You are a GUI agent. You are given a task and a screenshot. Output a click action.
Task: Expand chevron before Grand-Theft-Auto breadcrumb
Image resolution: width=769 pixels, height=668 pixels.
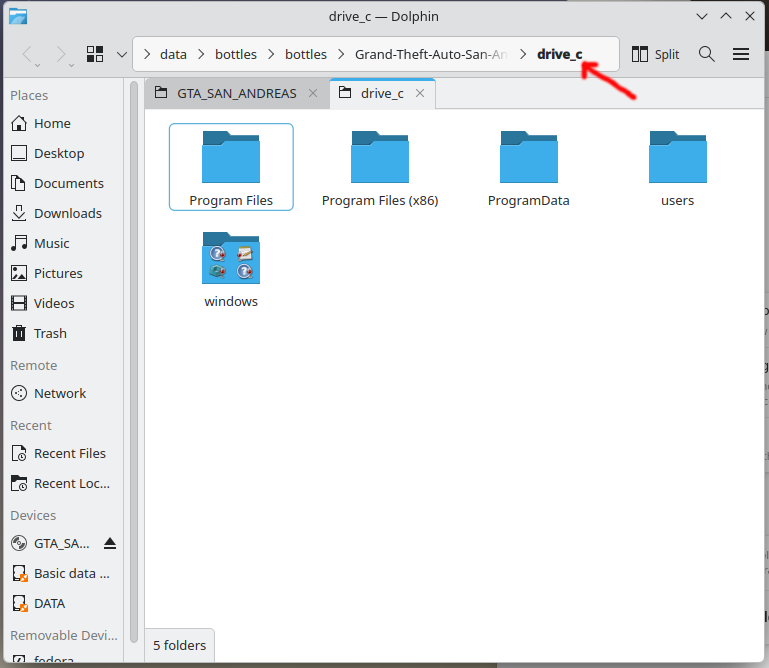click(x=341, y=54)
